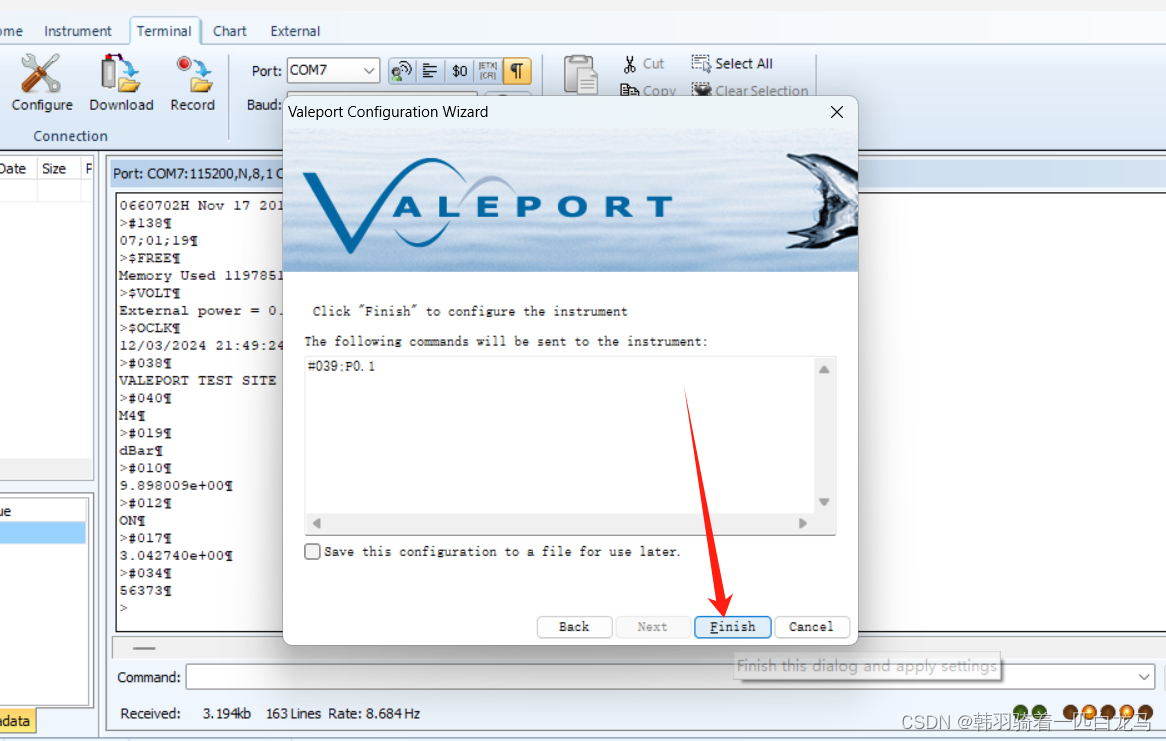Switch to the External tab

295,31
